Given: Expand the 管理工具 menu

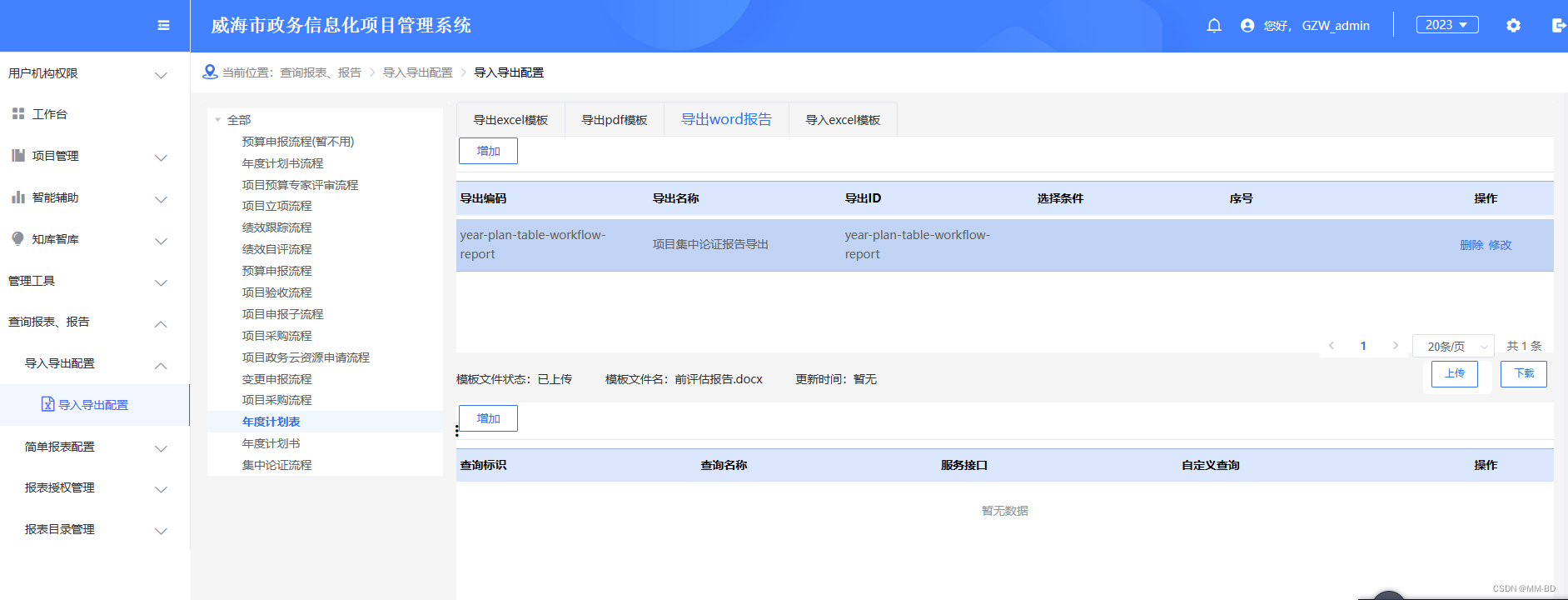Looking at the screenshot, I should click(x=162, y=282).
